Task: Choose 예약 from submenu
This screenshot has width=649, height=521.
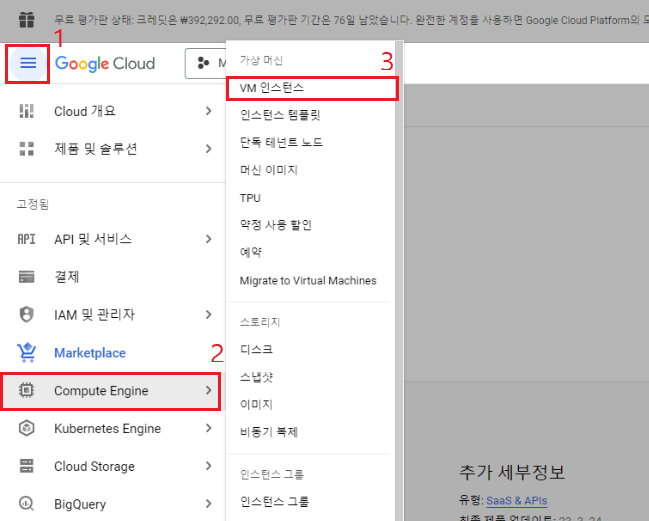Action: pyautogui.click(x=310, y=252)
